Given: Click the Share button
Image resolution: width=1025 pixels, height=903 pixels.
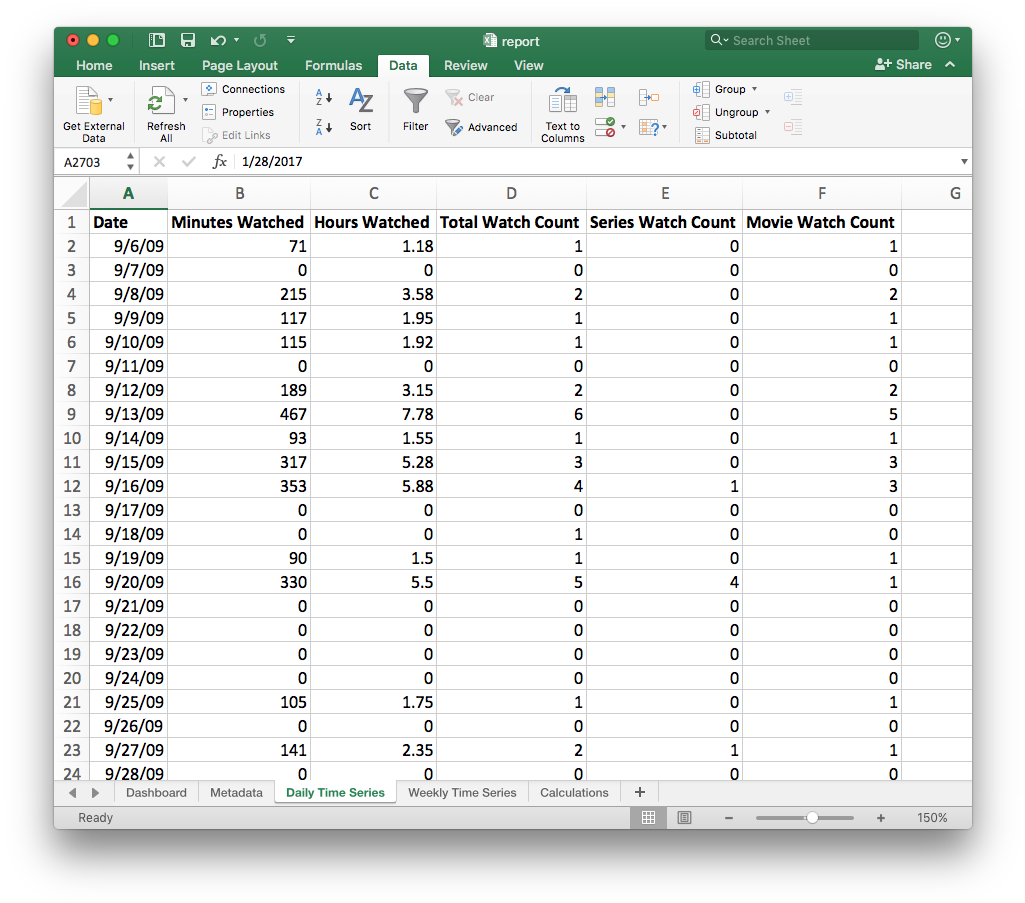Looking at the screenshot, I should pyautogui.click(x=903, y=65).
